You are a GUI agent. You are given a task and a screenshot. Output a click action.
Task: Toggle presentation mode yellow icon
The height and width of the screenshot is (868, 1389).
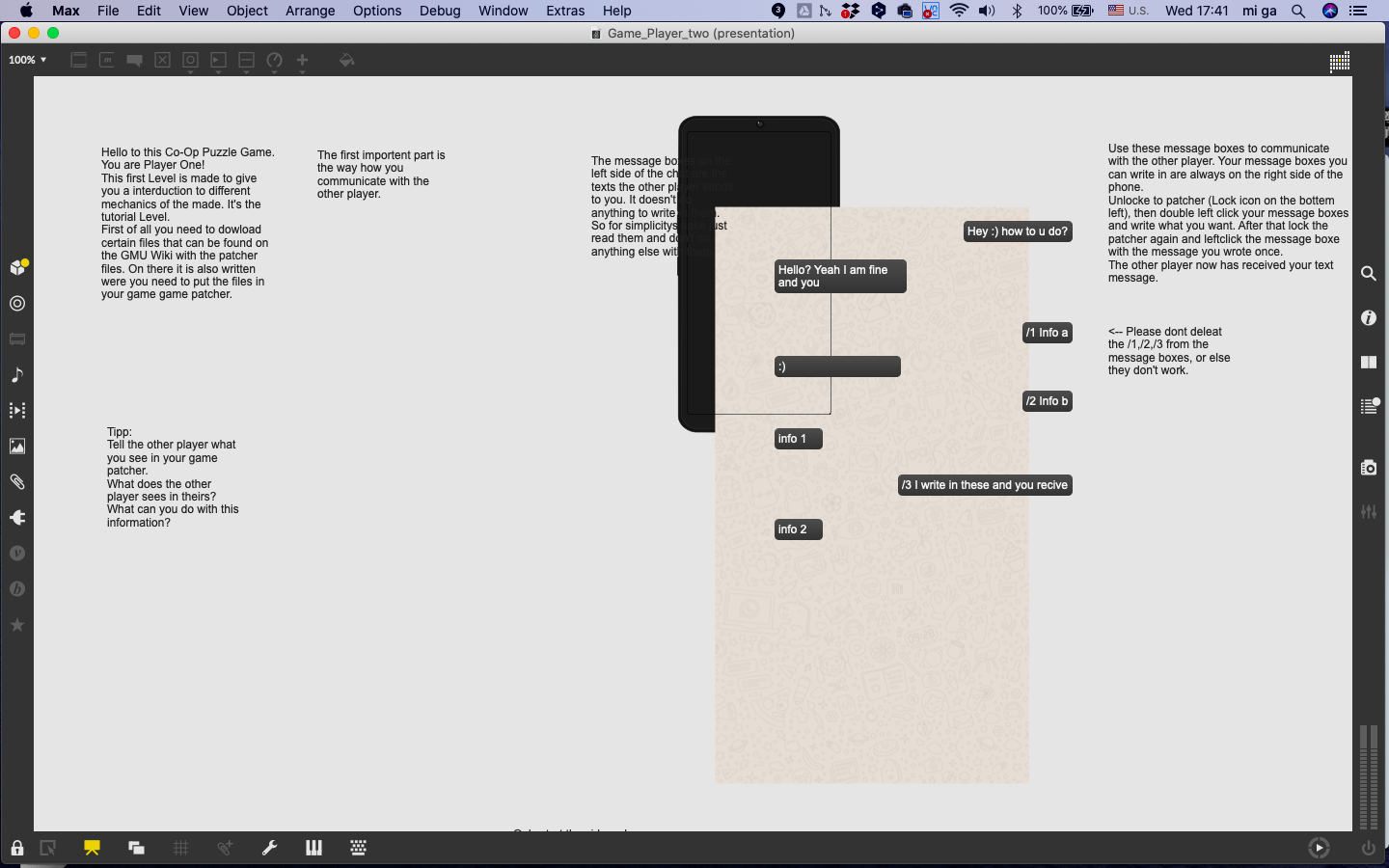coord(92,848)
